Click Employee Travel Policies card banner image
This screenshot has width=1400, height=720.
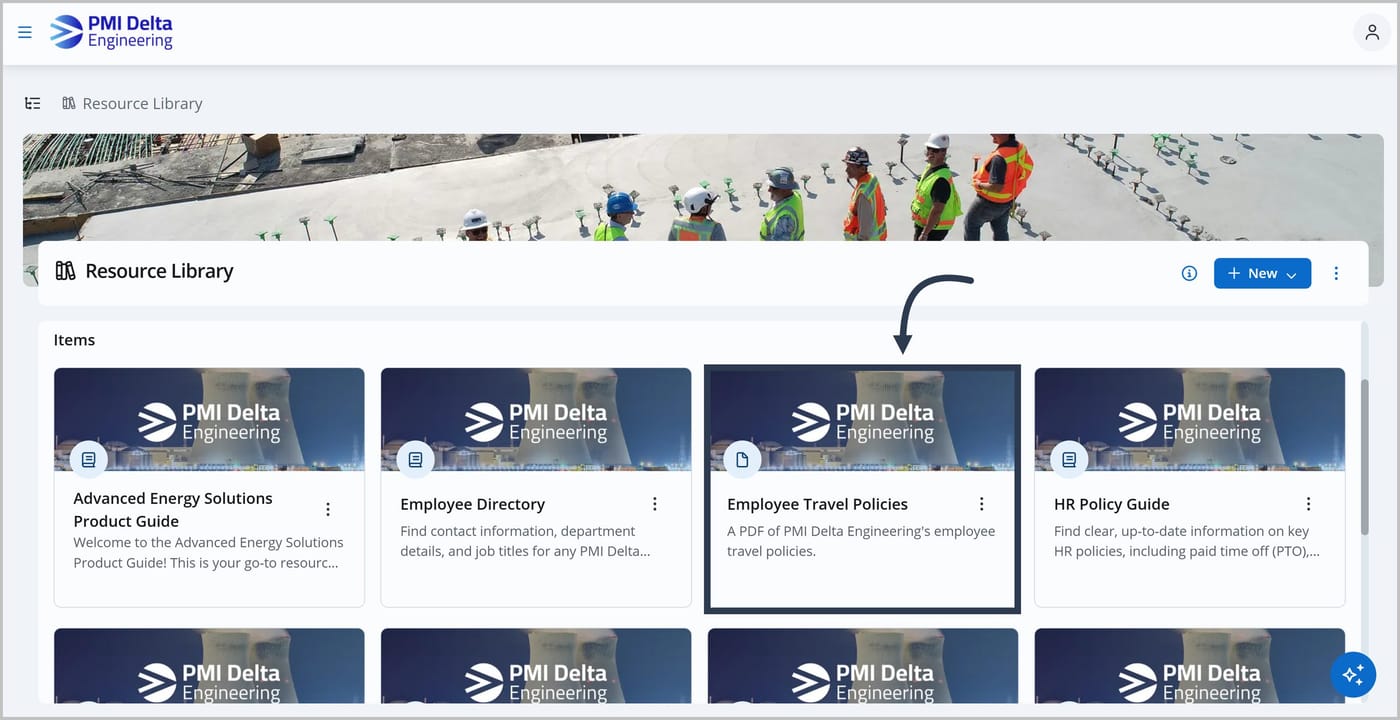pos(863,419)
